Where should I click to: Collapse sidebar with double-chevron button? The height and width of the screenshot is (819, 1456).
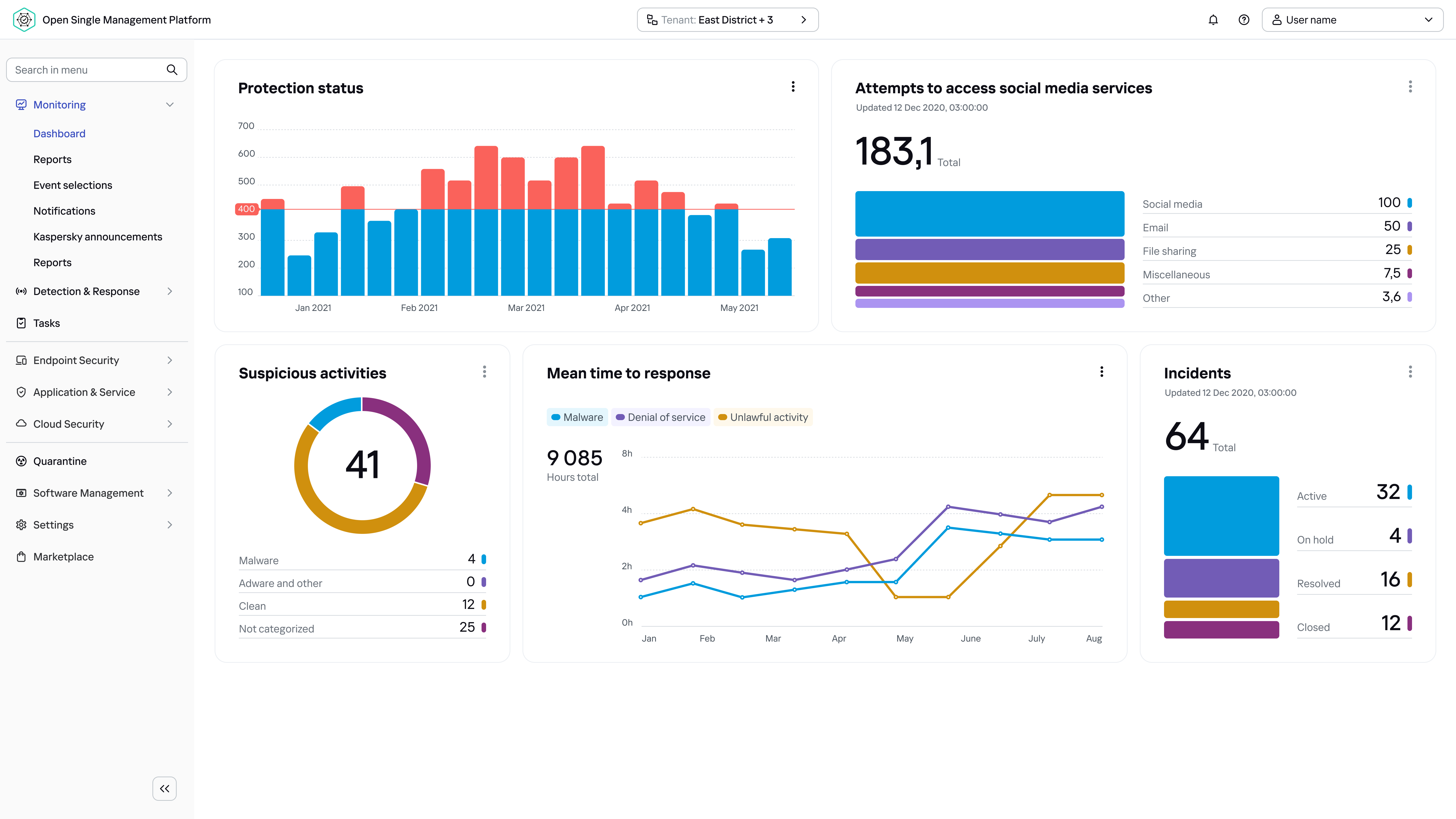[165, 788]
